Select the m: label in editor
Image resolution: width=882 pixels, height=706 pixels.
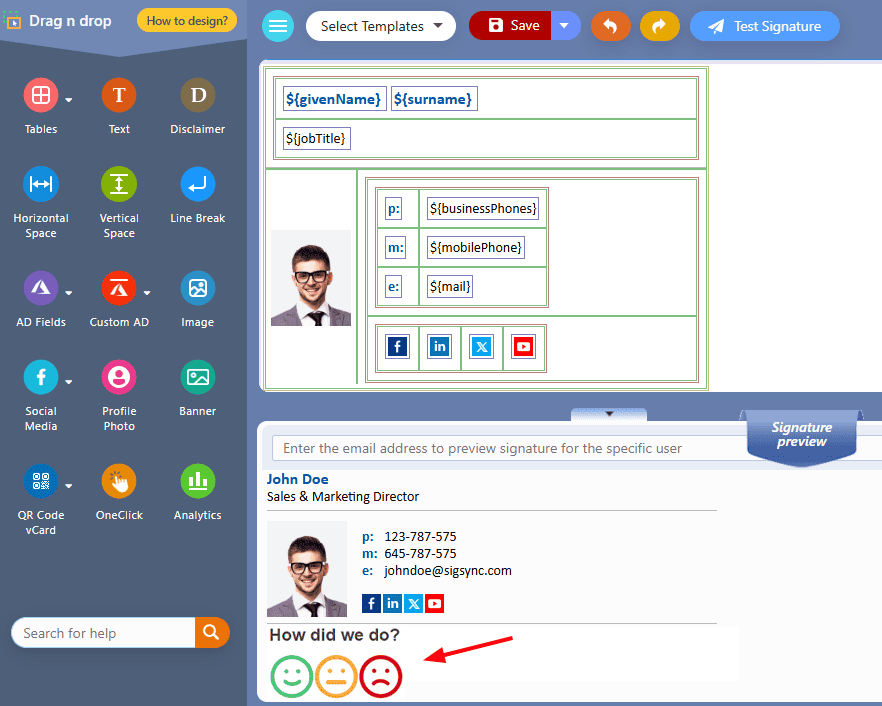[395, 248]
